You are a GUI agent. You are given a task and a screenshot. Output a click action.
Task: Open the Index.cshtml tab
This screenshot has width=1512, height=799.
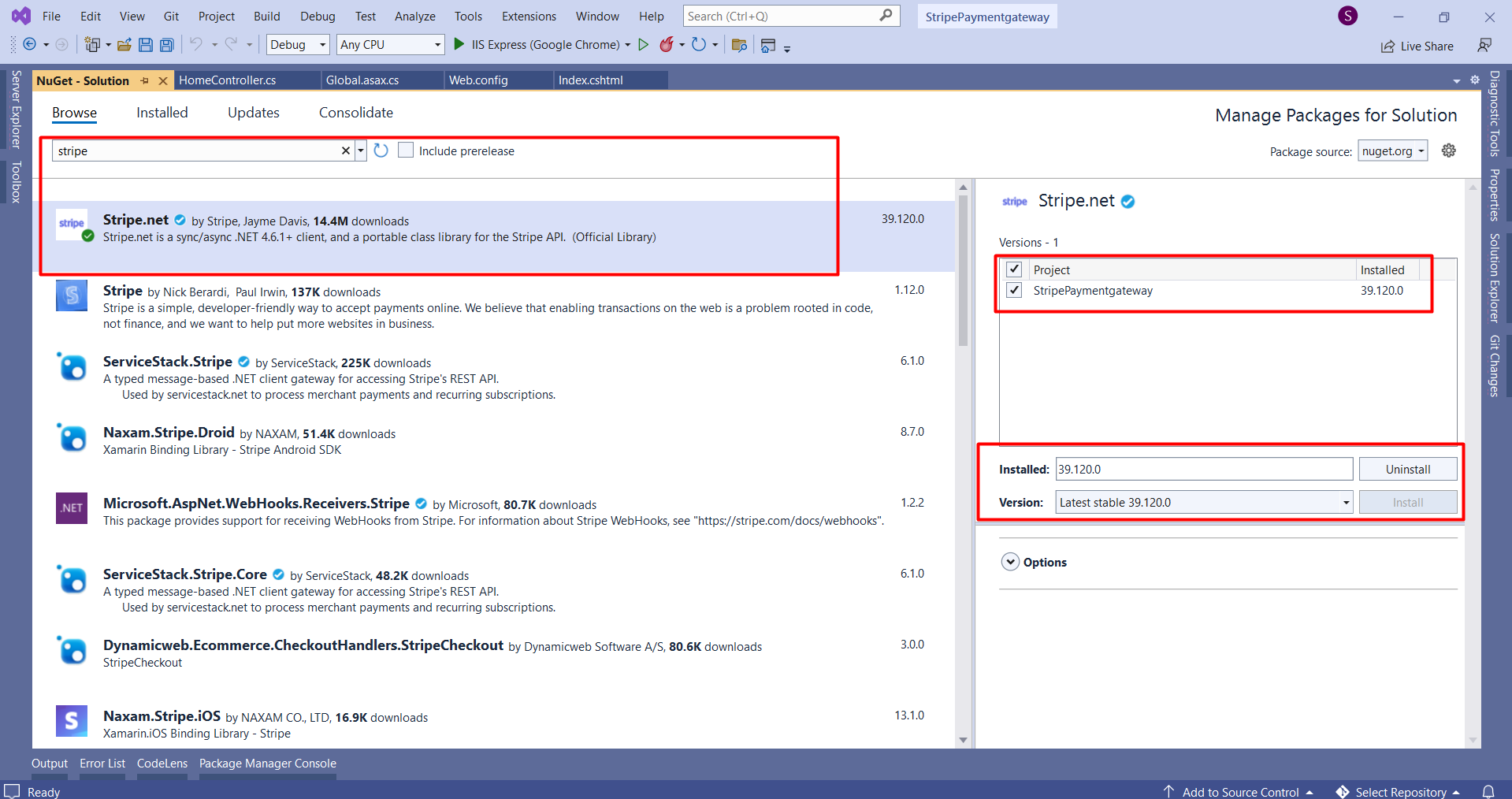[591, 80]
